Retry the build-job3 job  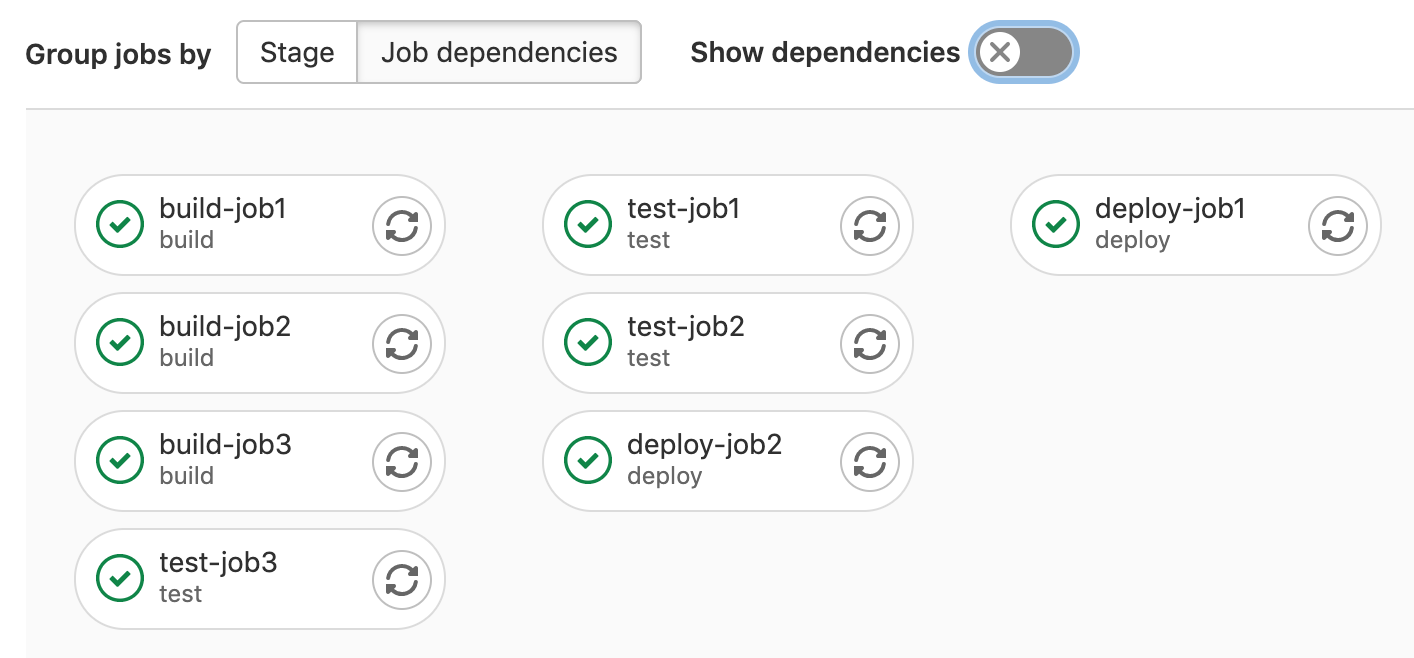(402, 461)
